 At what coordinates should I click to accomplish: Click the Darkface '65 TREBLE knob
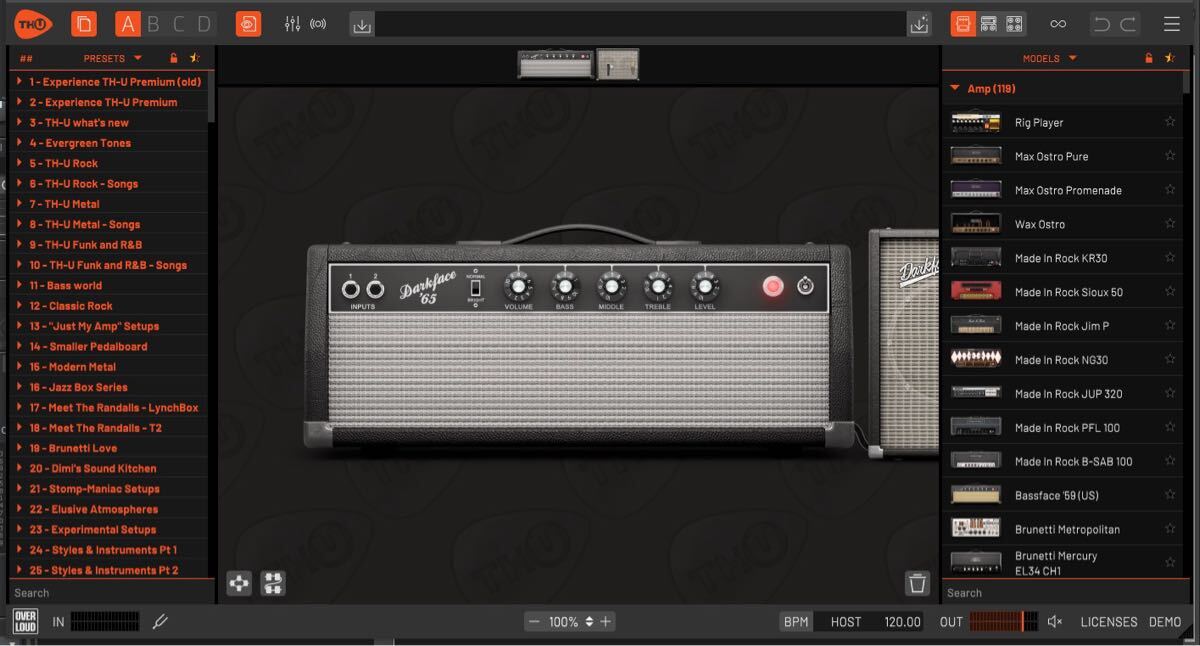click(x=657, y=288)
